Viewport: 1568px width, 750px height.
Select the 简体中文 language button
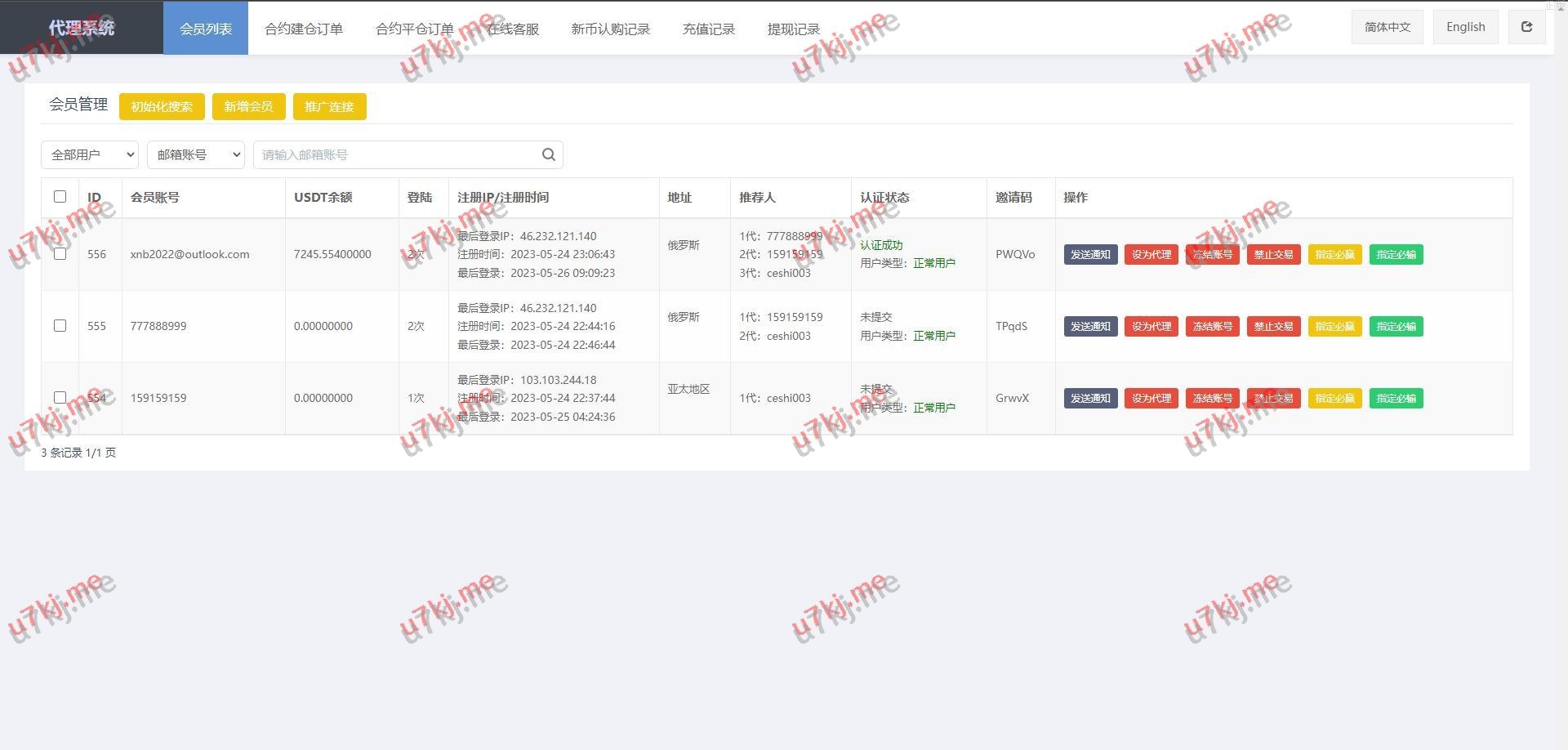[1387, 27]
